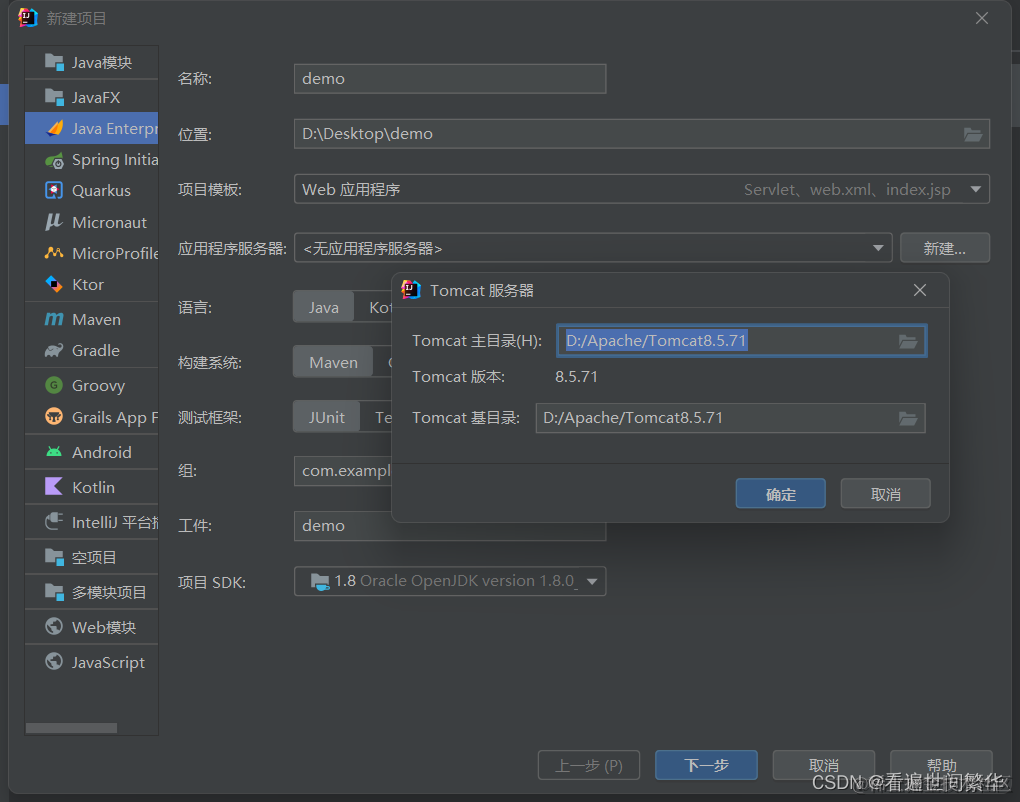The width and height of the screenshot is (1020, 802).
Task: Select the Maven icon in the sidebar
Action: 54,319
